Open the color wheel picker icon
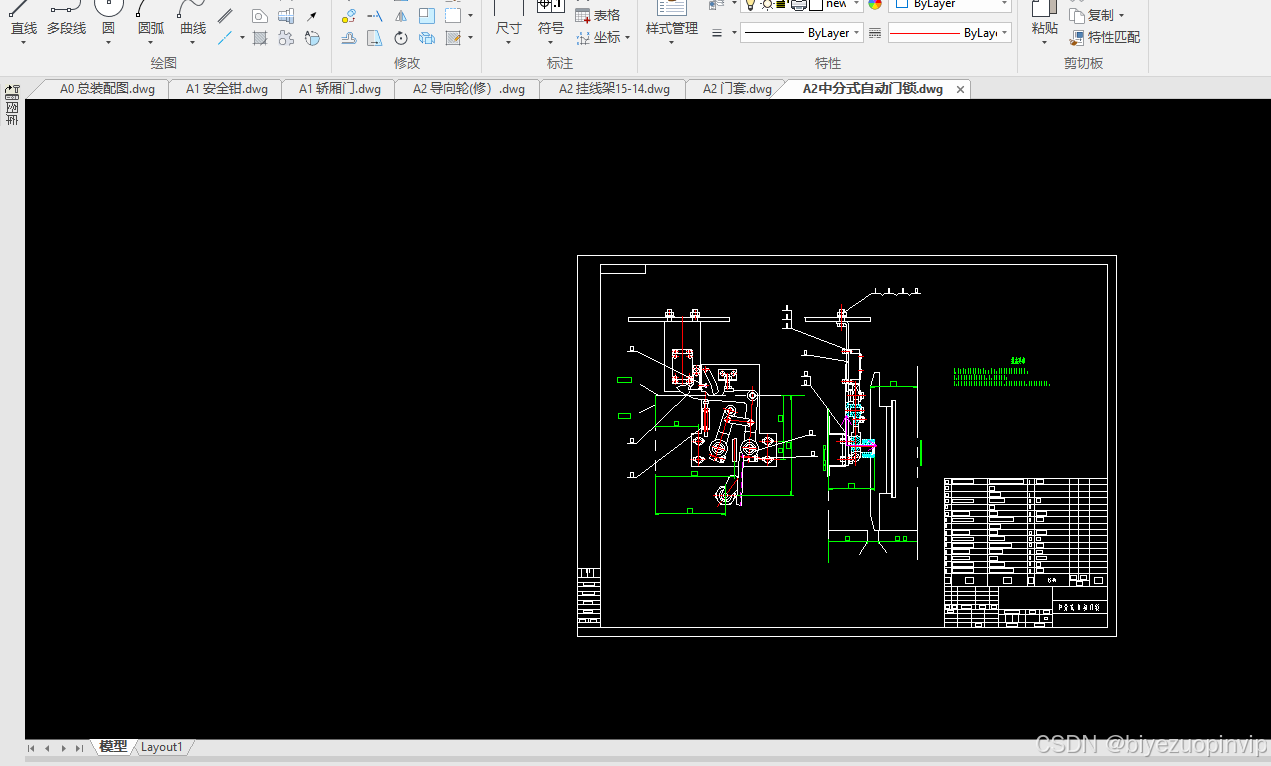1271x766 pixels. click(x=875, y=4)
